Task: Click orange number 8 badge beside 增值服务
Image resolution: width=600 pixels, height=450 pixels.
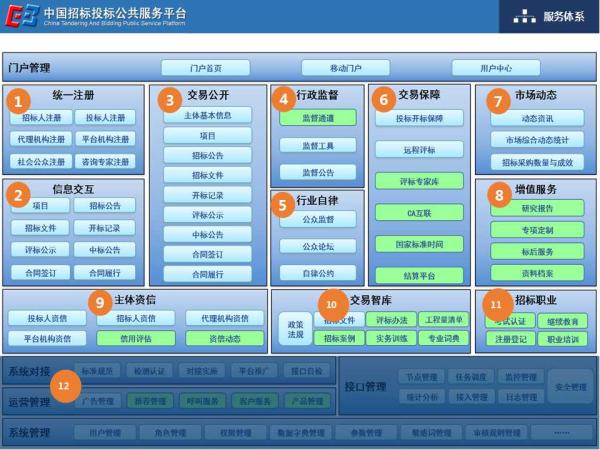Action: pos(499,195)
